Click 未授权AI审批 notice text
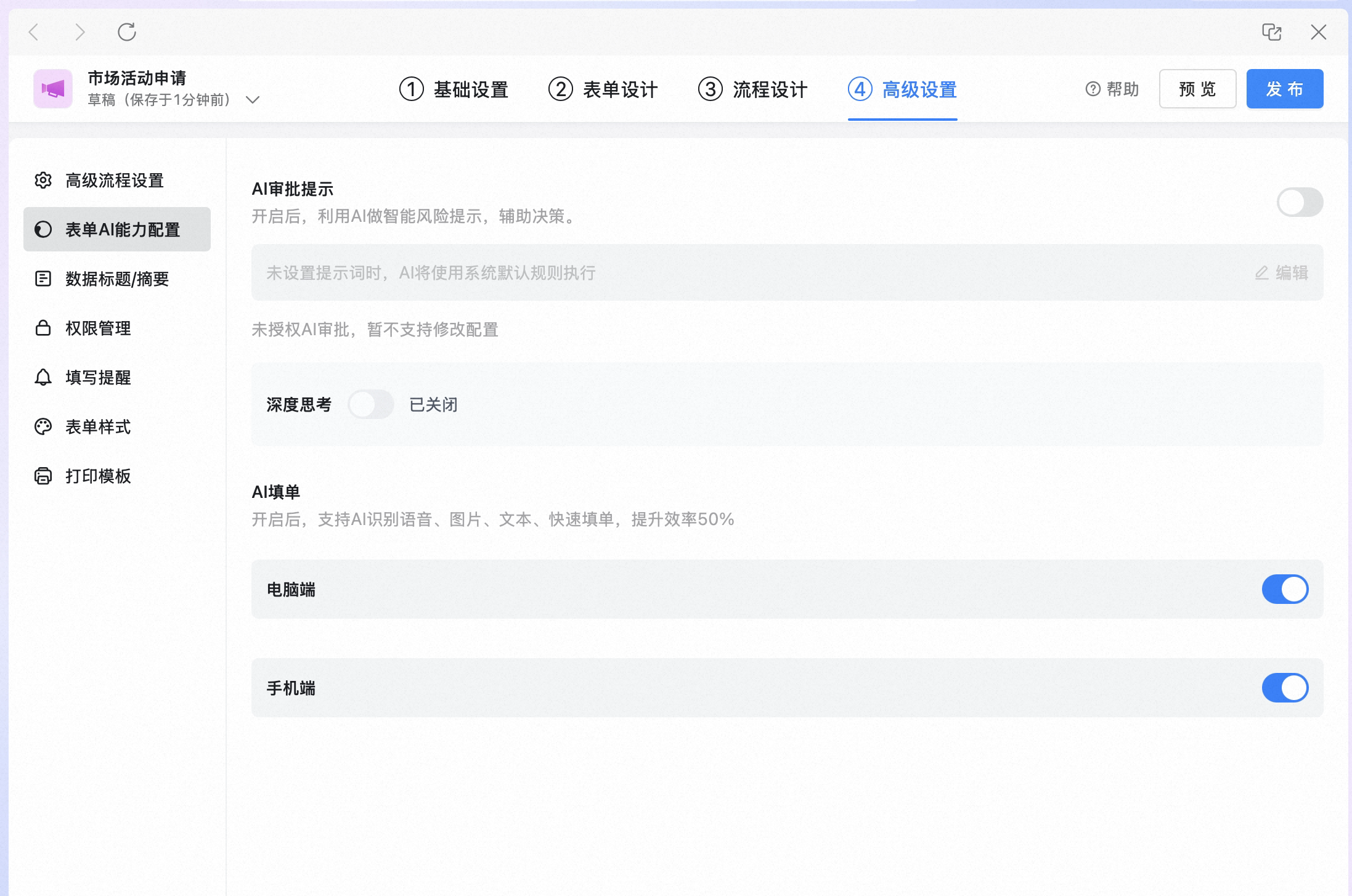Image resolution: width=1352 pixels, height=896 pixels. tap(375, 330)
